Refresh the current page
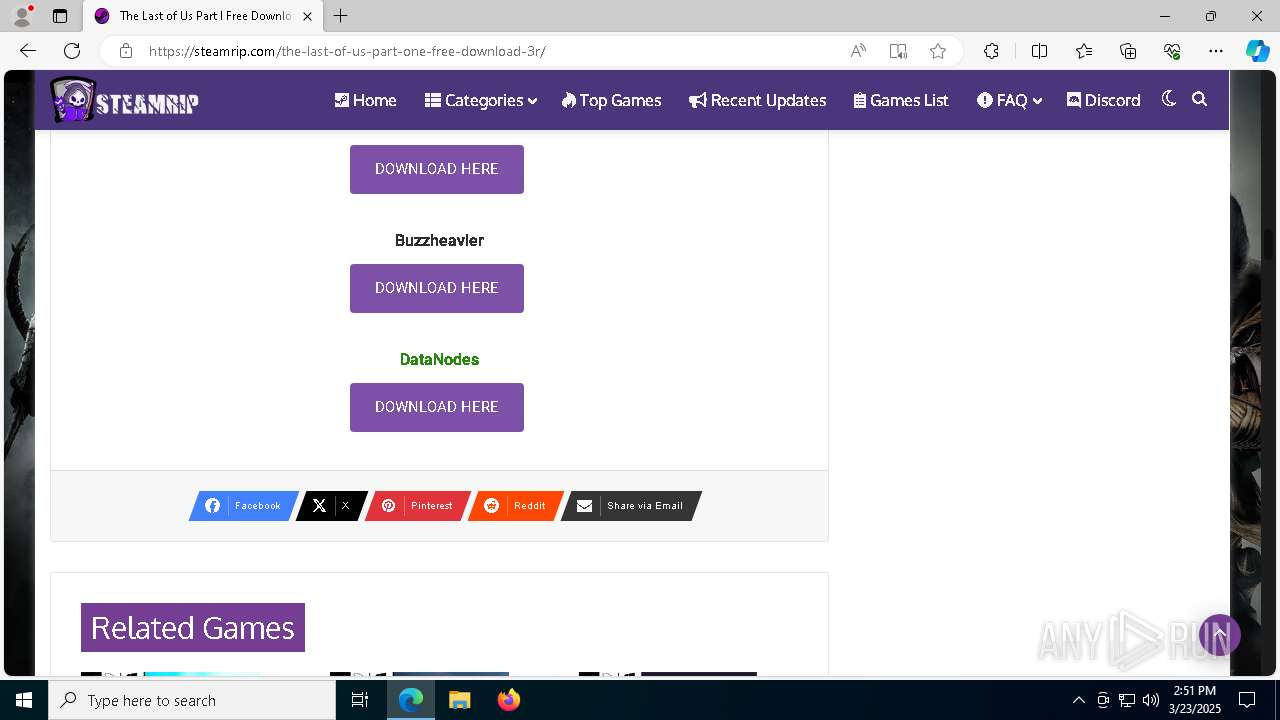 coord(72,51)
